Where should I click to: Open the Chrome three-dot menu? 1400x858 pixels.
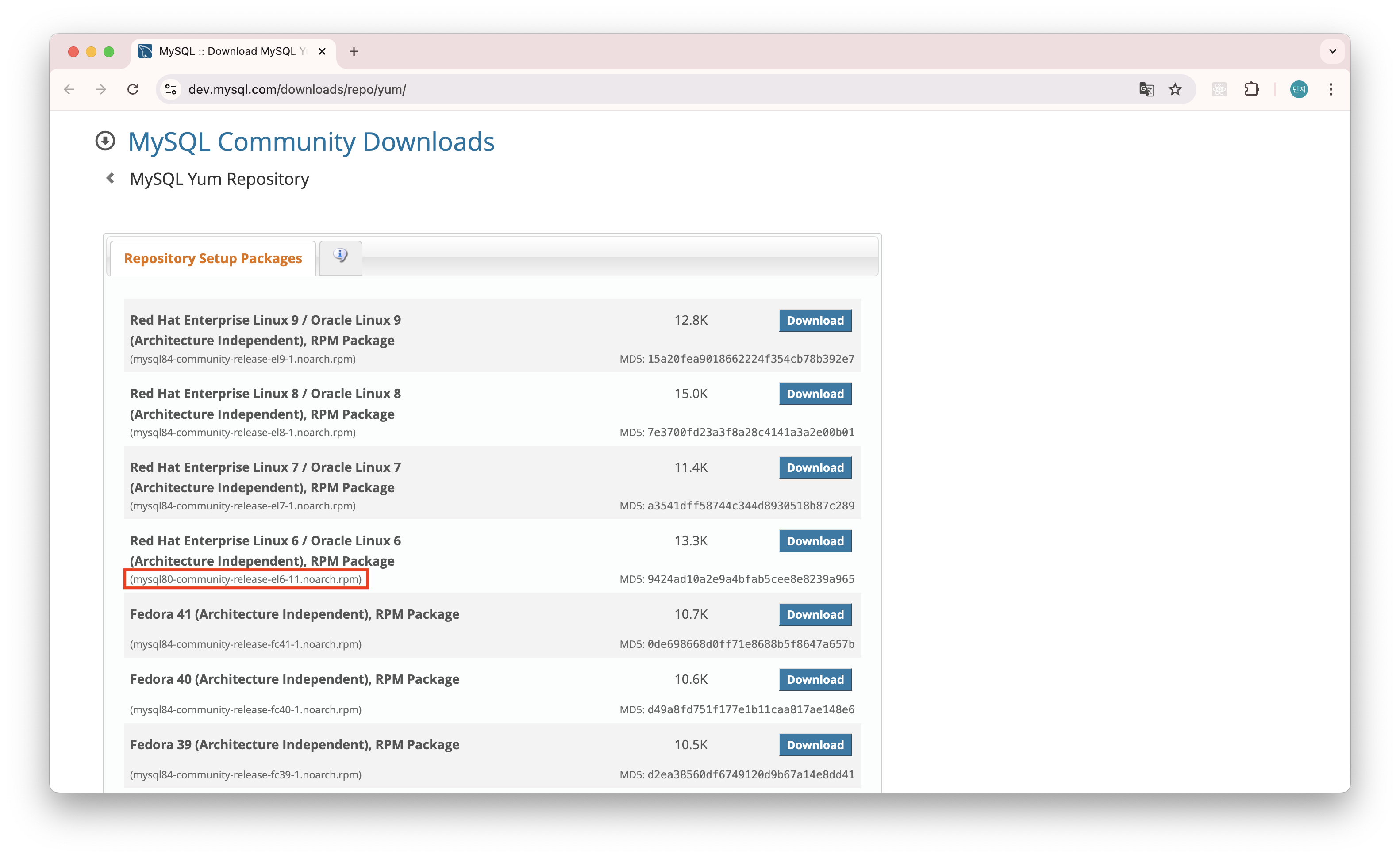click(x=1331, y=90)
